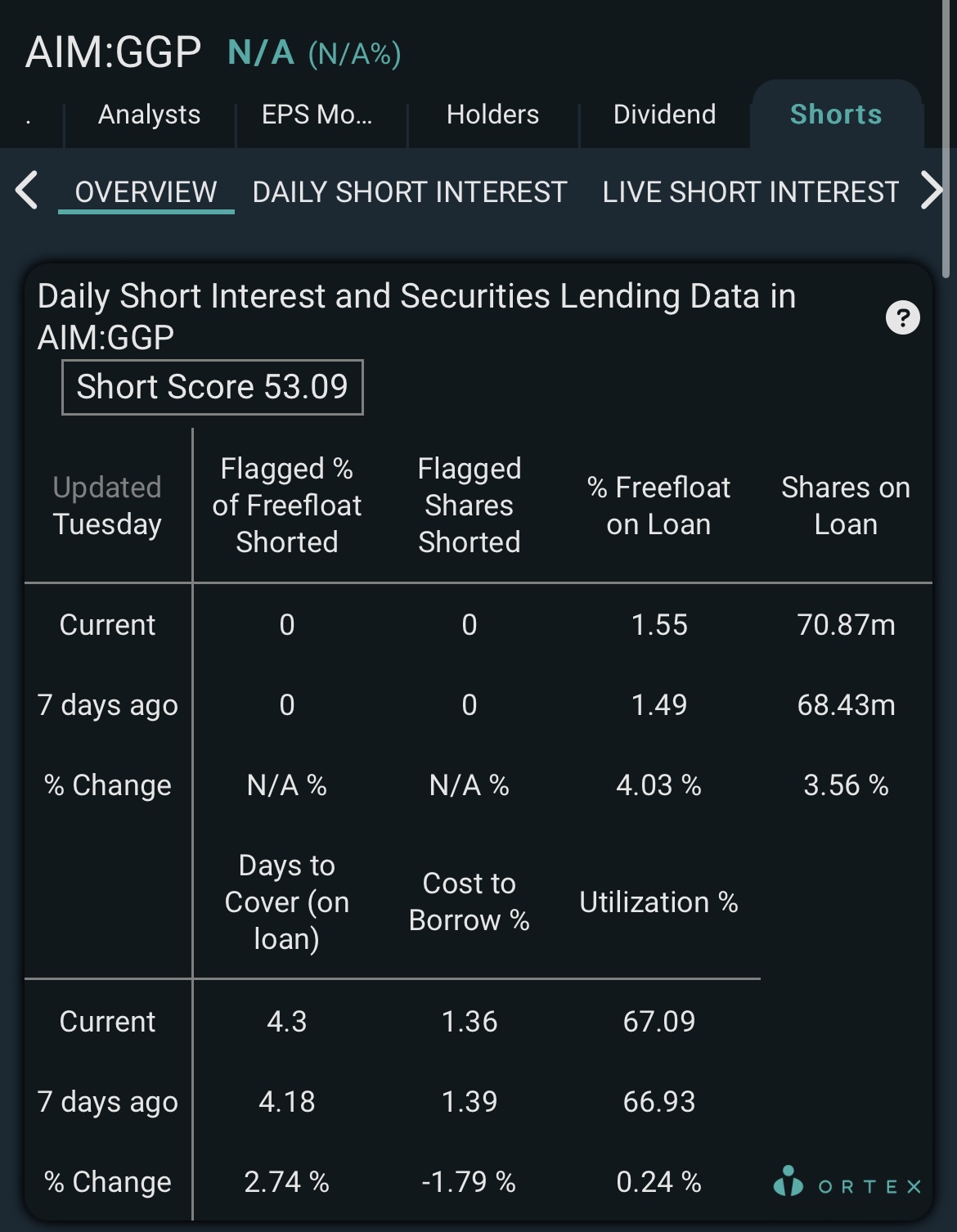957x1232 pixels.
Task: Open the help question mark icon
Action: tap(903, 317)
